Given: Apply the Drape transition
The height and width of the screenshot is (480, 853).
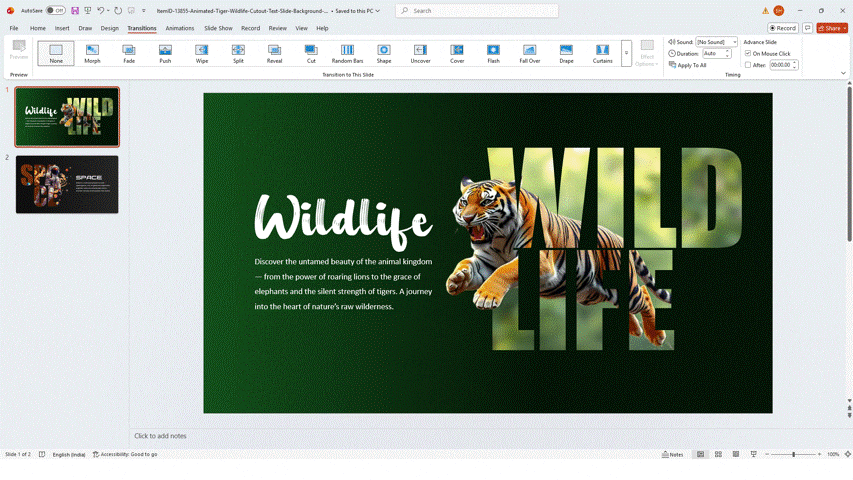Looking at the screenshot, I should pos(566,53).
